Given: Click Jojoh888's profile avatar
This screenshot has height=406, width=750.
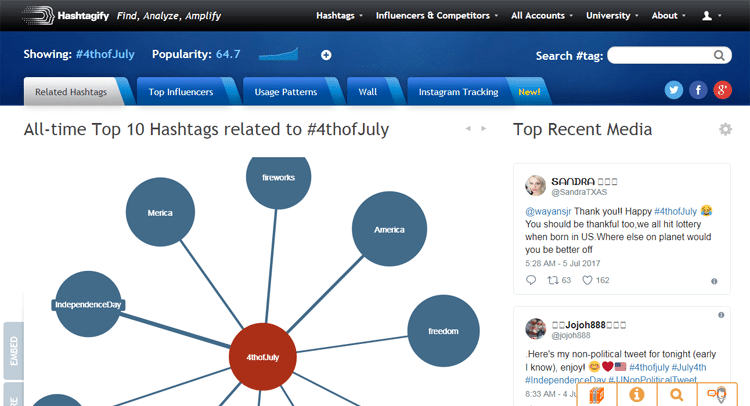Looking at the screenshot, I should click(536, 329).
